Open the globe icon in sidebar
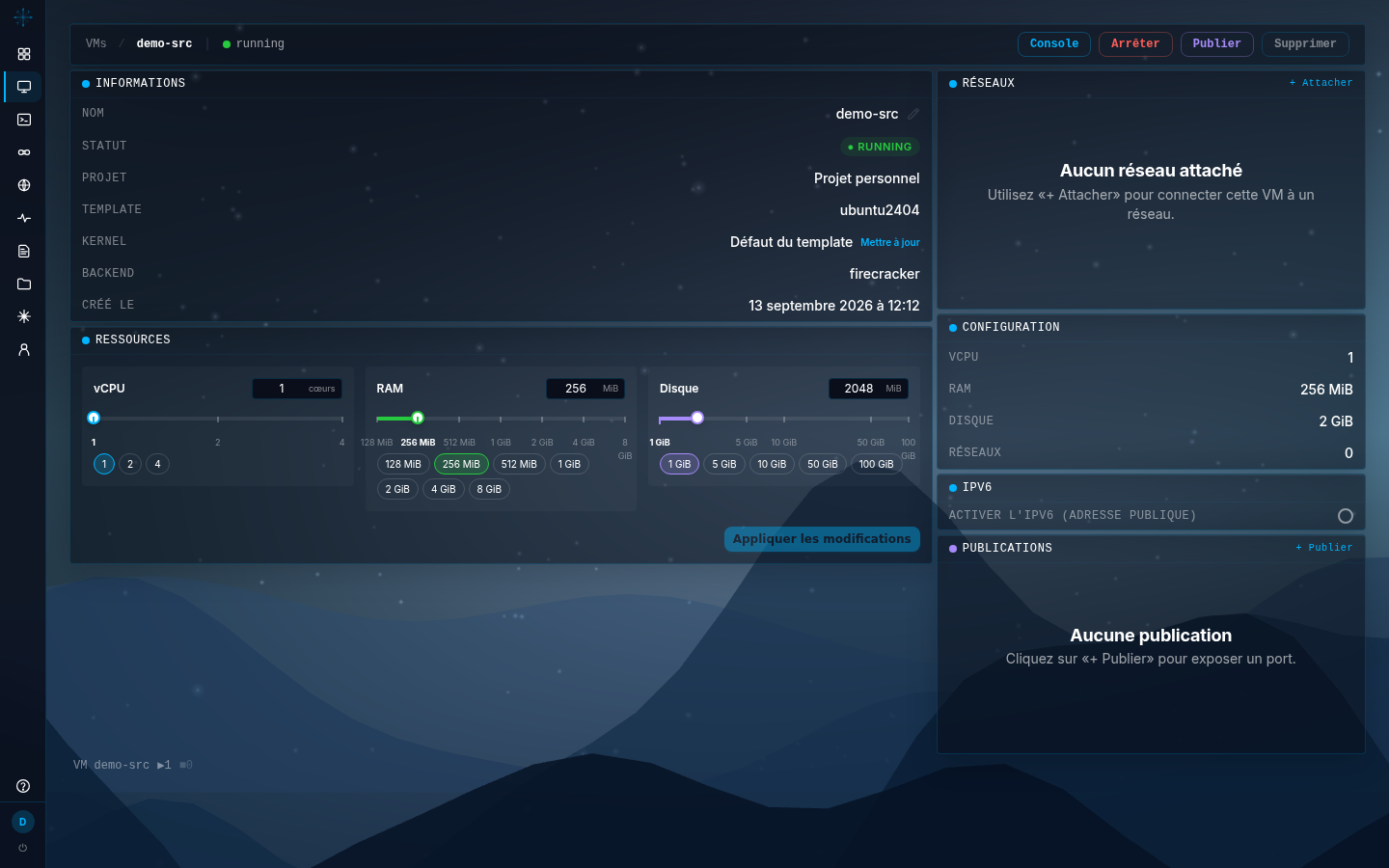This screenshot has width=1389, height=868. (x=24, y=185)
